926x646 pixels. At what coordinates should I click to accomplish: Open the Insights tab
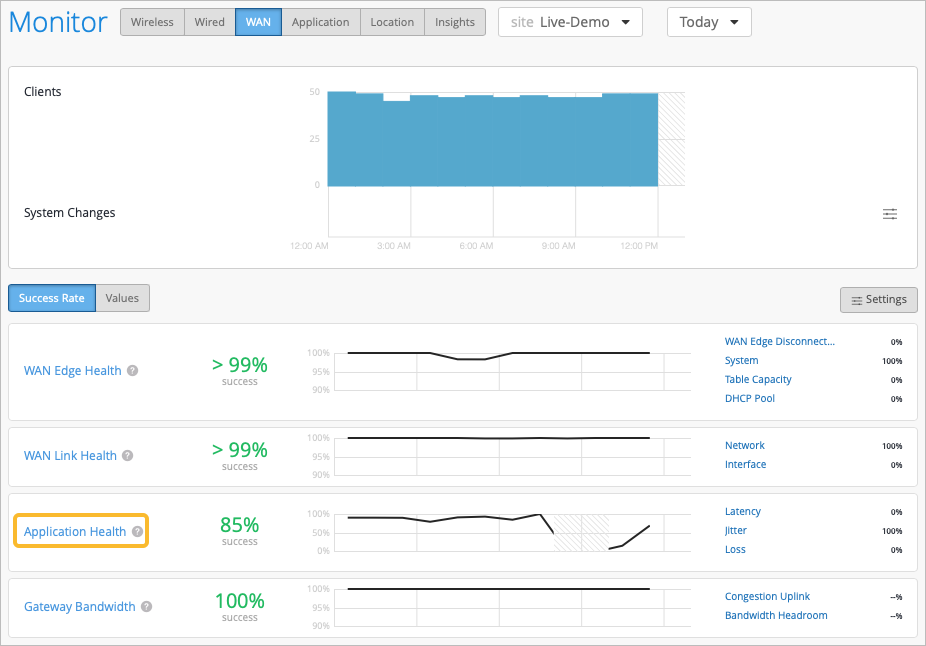click(x=455, y=22)
